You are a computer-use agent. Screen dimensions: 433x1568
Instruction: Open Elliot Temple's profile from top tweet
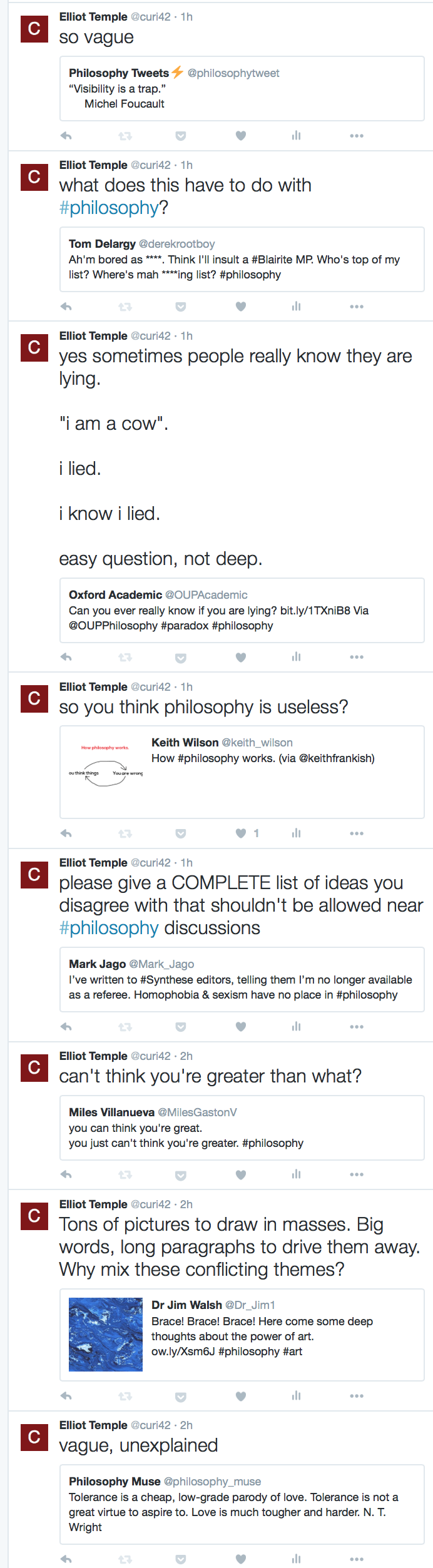(x=93, y=17)
